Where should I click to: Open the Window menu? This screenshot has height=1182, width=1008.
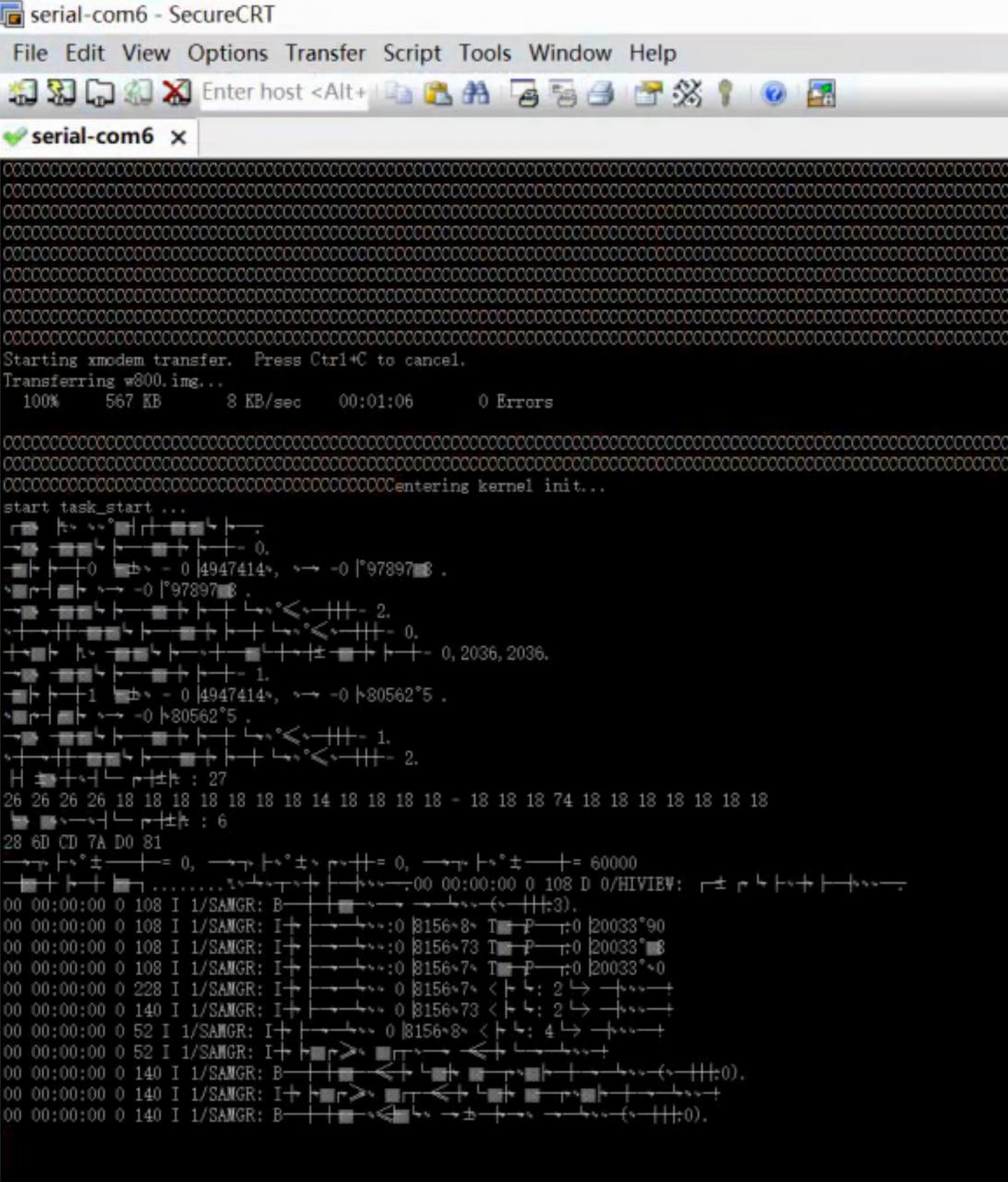click(570, 53)
